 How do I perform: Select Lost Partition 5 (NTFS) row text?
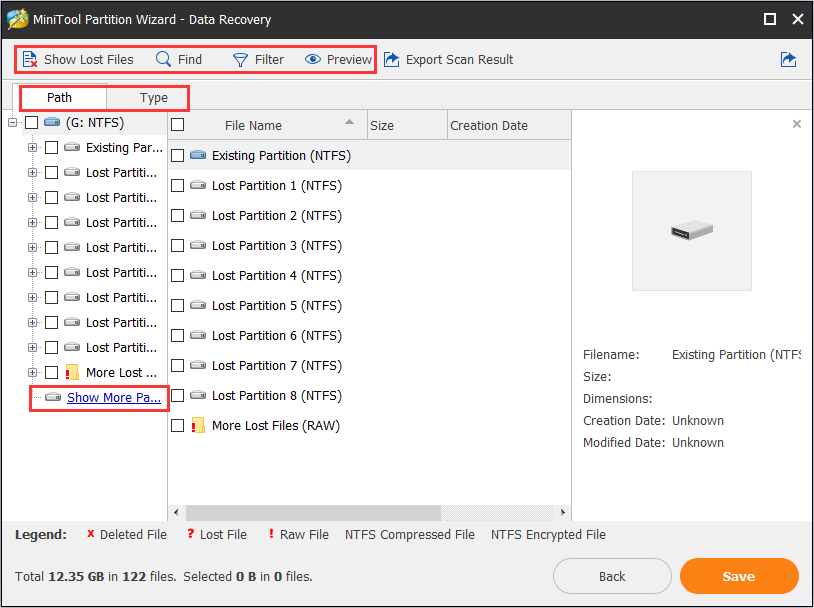coord(277,305)
